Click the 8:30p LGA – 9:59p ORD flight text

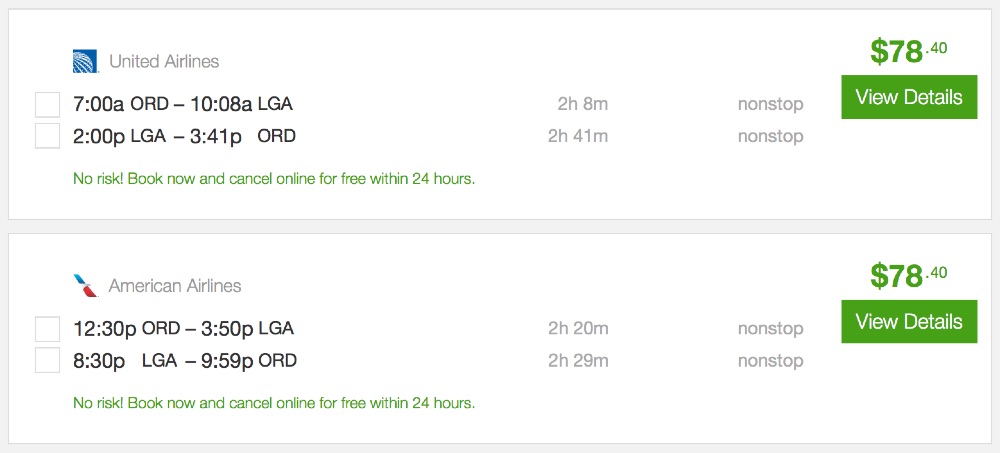pos(185,360)
